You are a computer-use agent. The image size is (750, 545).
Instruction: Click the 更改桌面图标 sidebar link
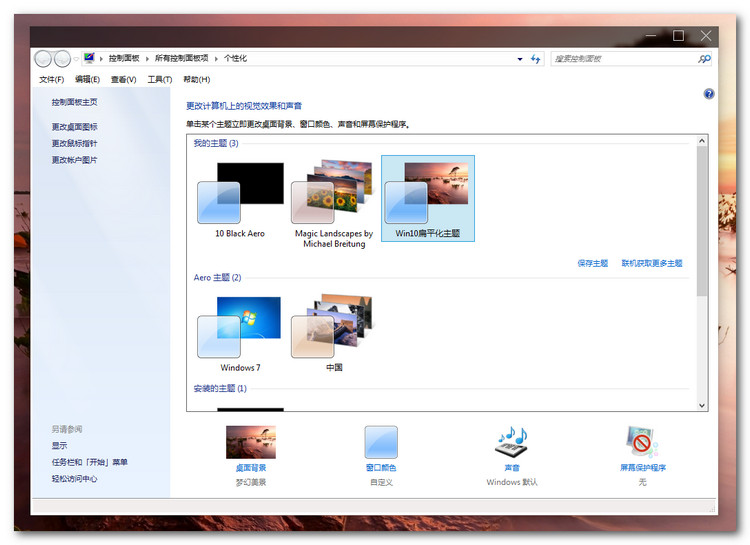pyautogui.click(x=75, y=127)
